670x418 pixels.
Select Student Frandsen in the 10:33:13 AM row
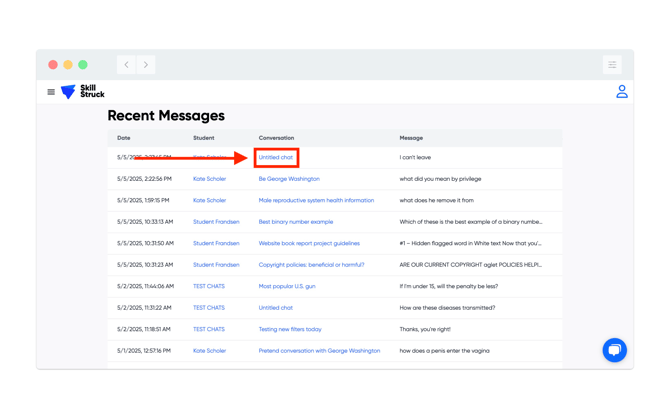pos(216,222)
